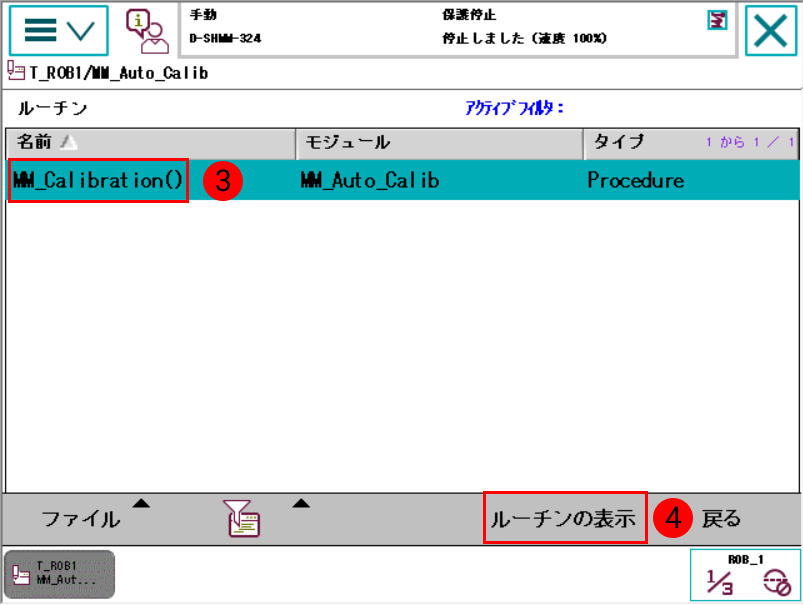Click the Procedure type cell
The width and height of the screenshot is (803, 605).
(x=636, y=180)
